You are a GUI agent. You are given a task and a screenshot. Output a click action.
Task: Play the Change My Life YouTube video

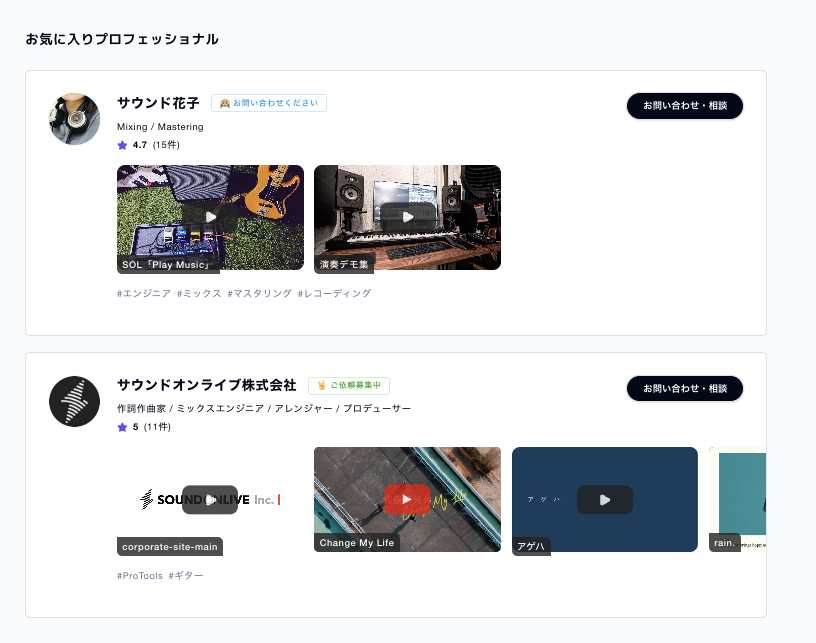click(407, 499)
